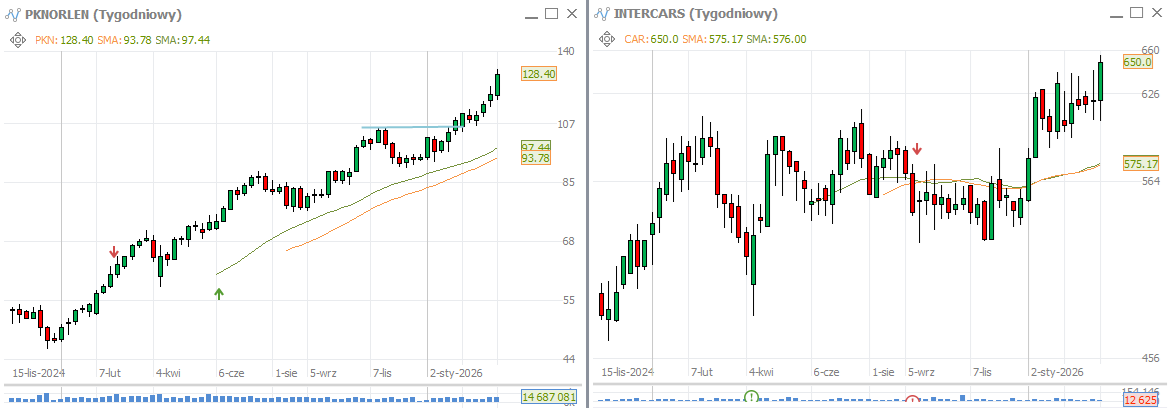1168x408 pixels.
Task: Click the INTERCARS chart type icon in title
Action: 601,13
